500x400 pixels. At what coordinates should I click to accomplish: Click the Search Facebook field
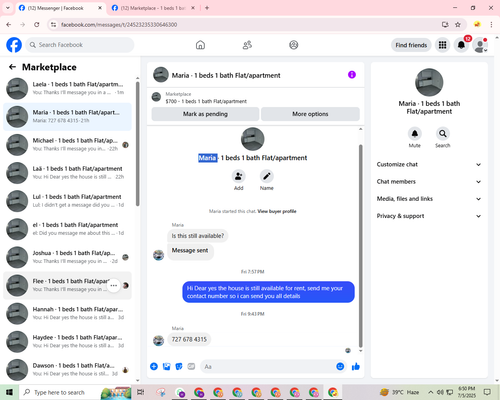click(80, 45)
